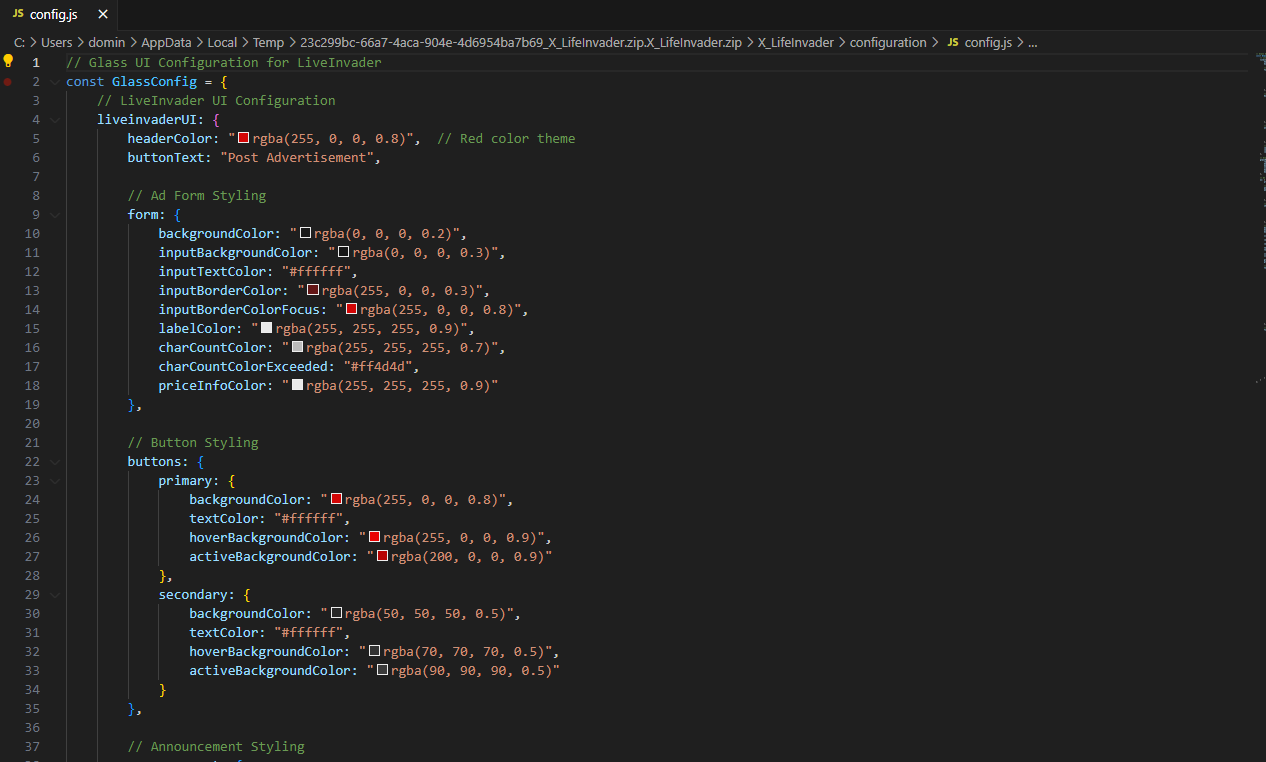
Task: Click the "// Button Styling" comment
Action: (x=193, y=442)
